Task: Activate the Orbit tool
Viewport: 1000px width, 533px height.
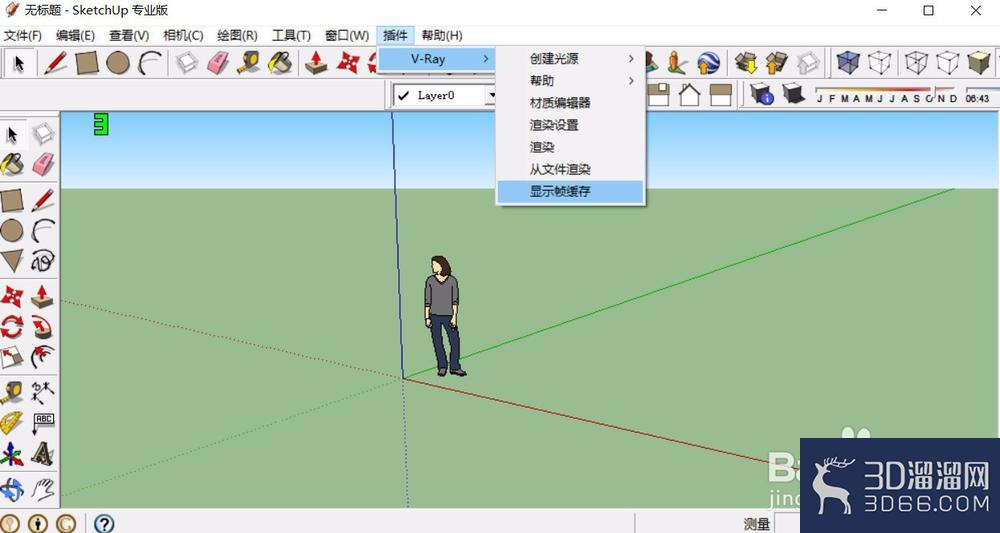Action: click(11, 490)
